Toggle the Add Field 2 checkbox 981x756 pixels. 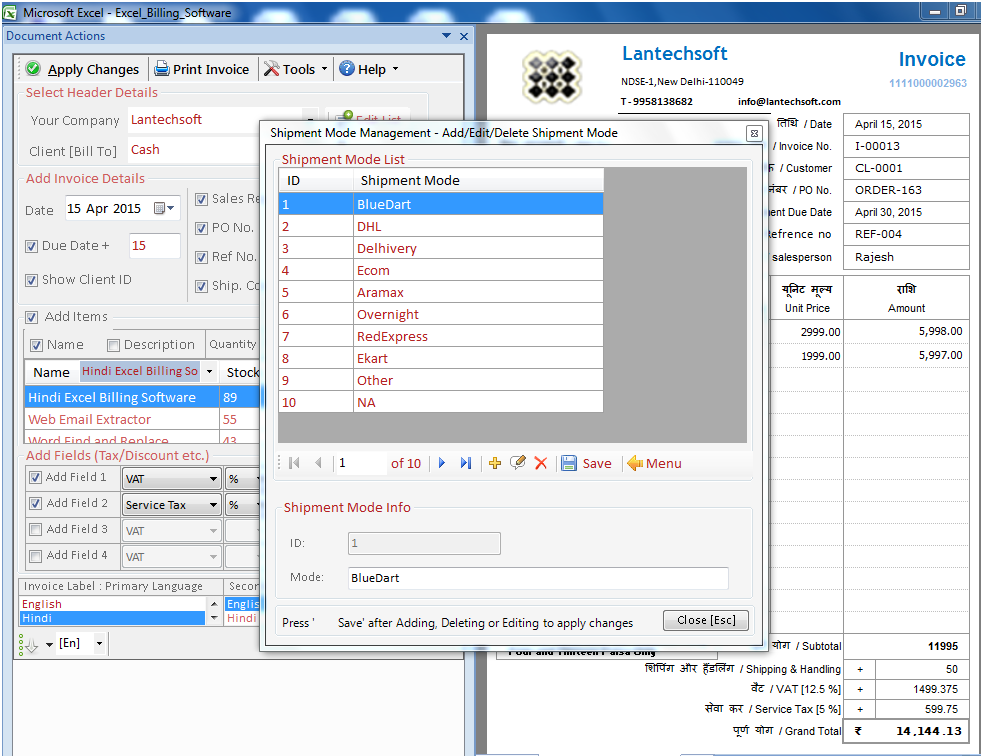pyautogui.click(x=36, y=503)
